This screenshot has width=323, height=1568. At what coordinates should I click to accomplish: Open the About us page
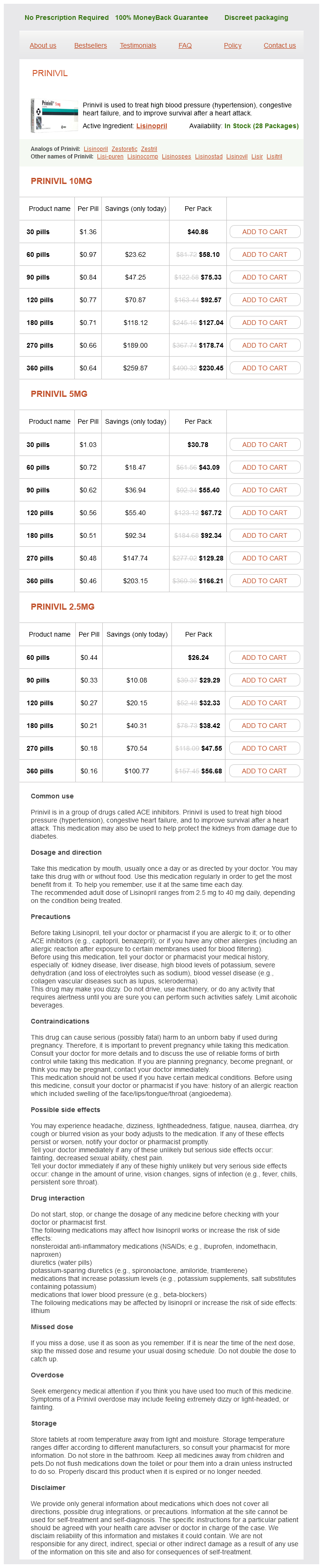[43, 46]
